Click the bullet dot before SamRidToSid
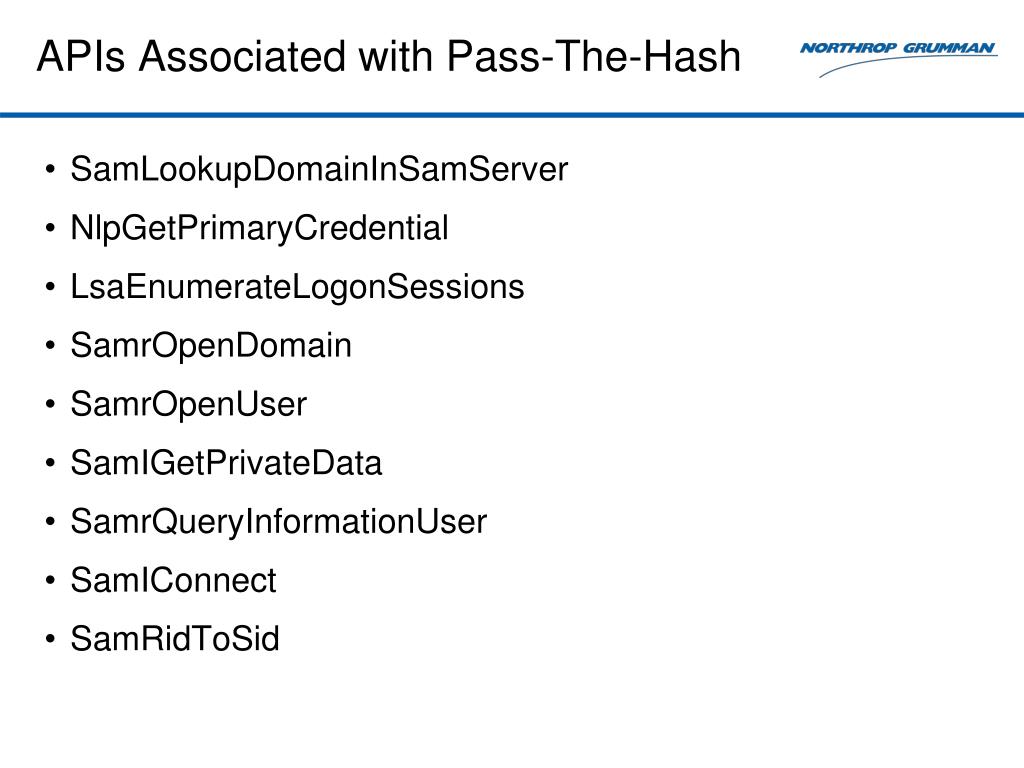 pos(50,639)
